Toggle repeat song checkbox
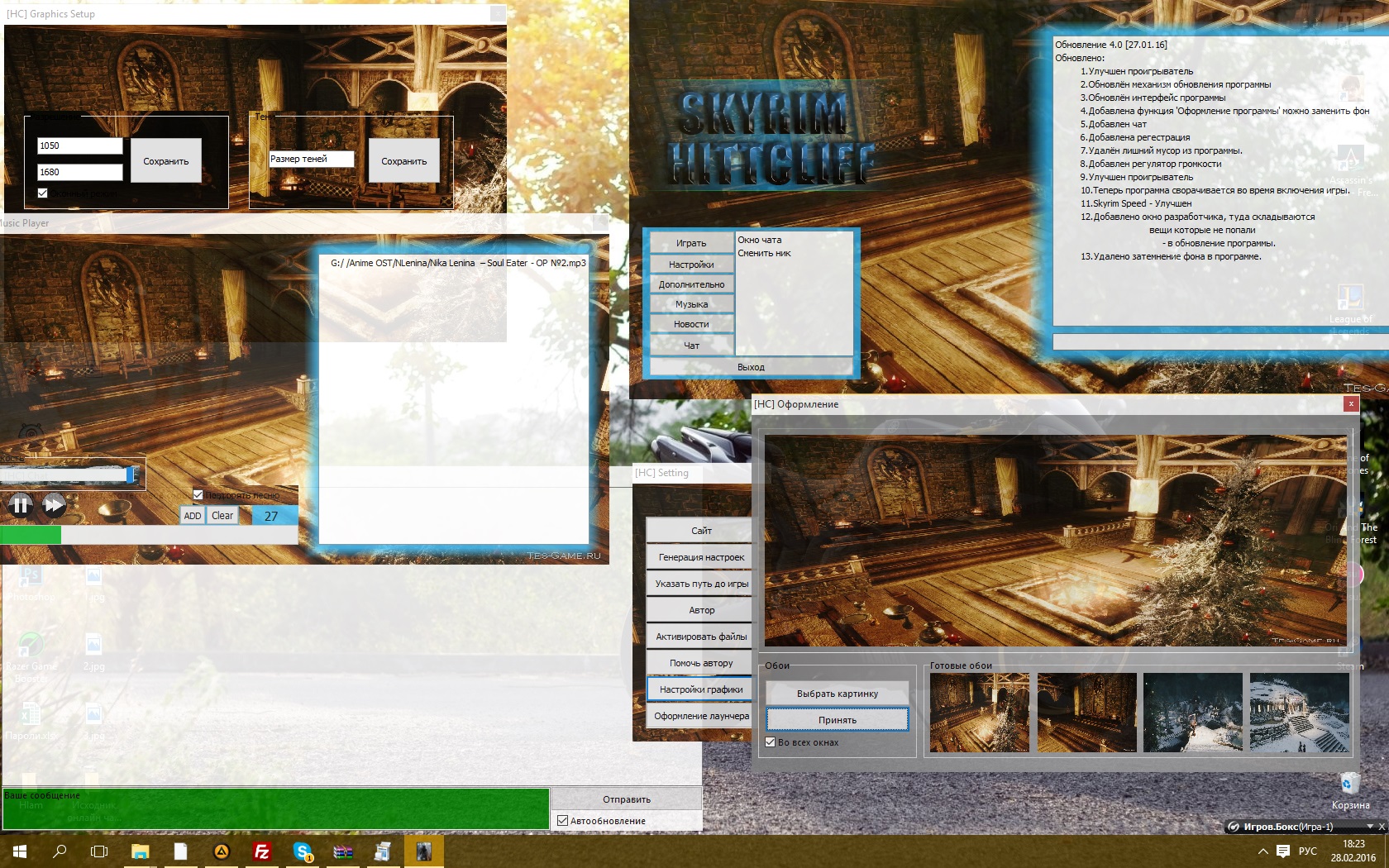 198,495
